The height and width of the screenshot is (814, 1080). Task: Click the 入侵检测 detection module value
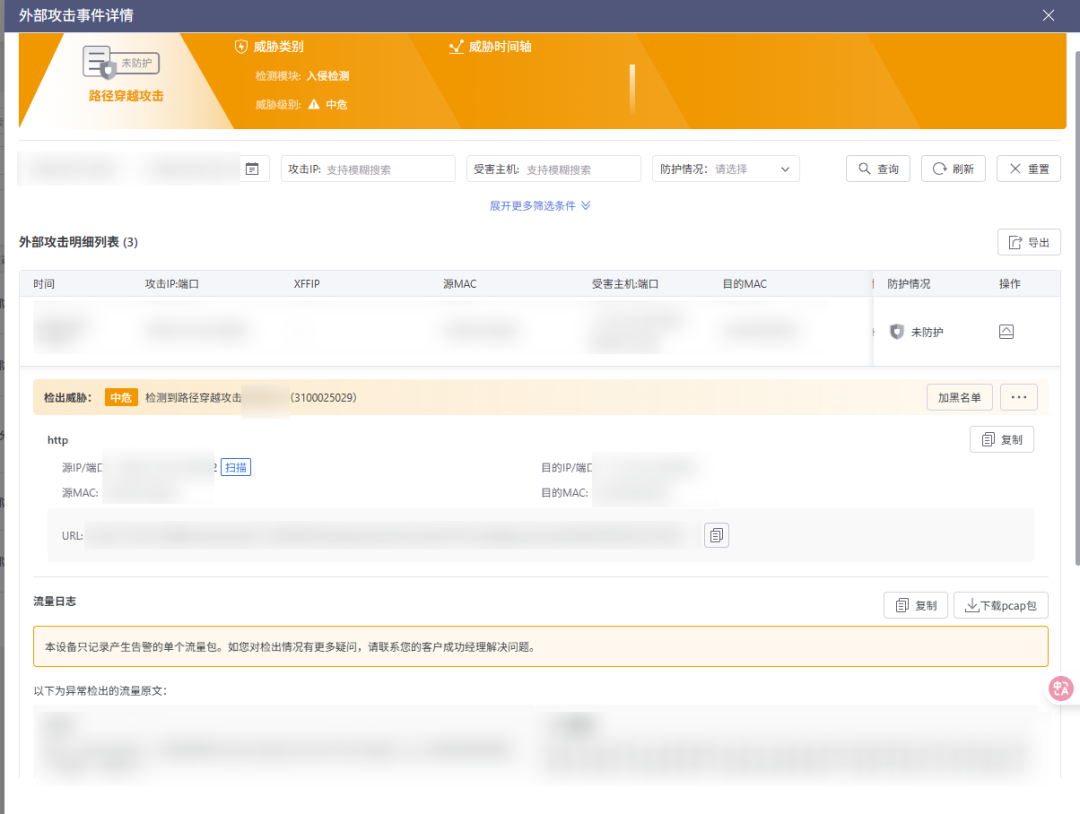point(328,76)
